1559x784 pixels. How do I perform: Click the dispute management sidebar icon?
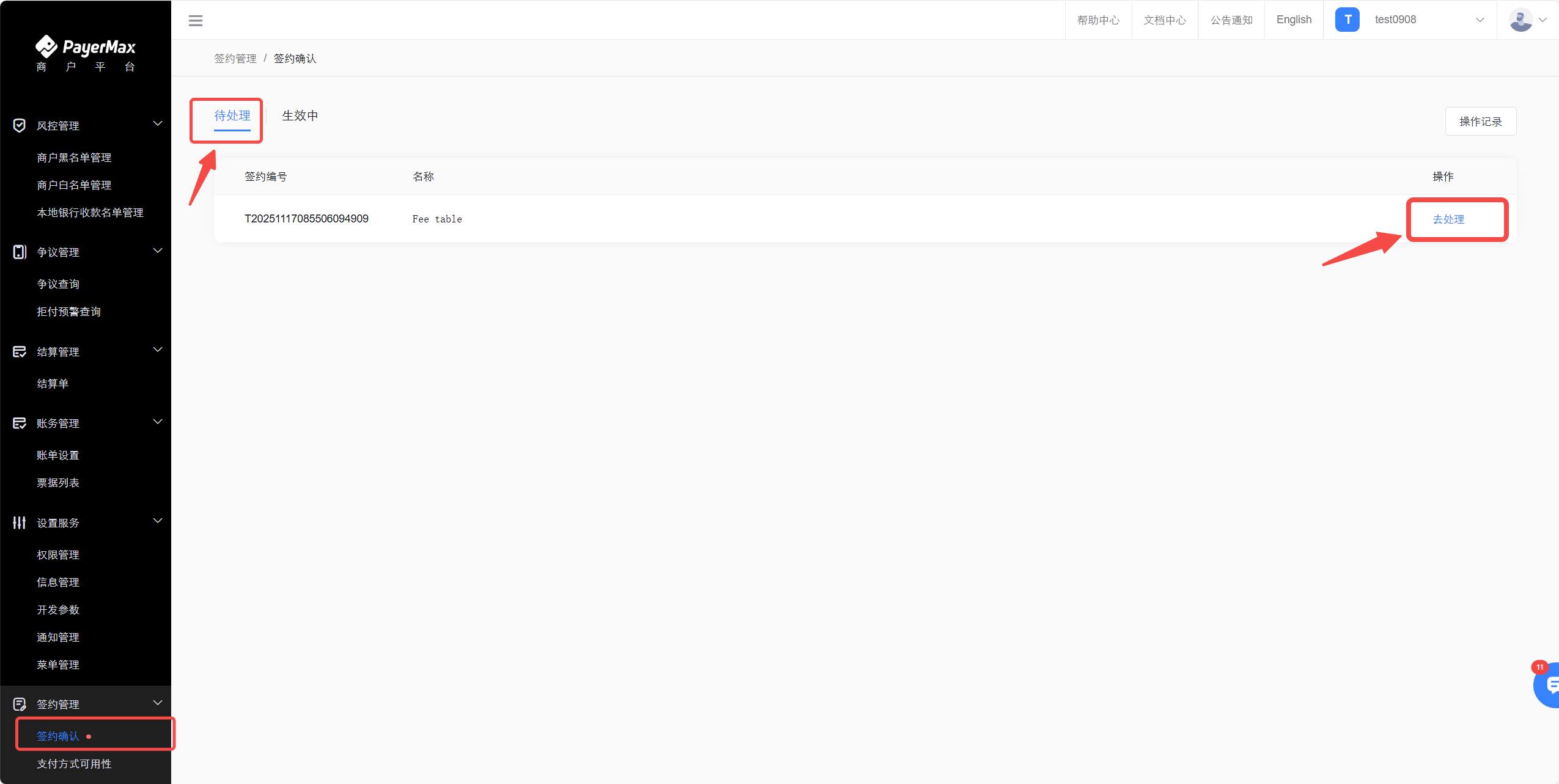point(20,252)
